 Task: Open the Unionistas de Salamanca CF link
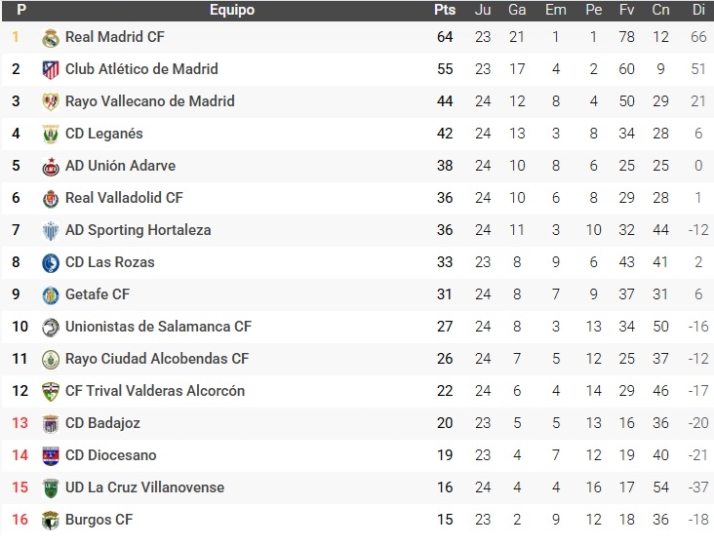[158, 326]
